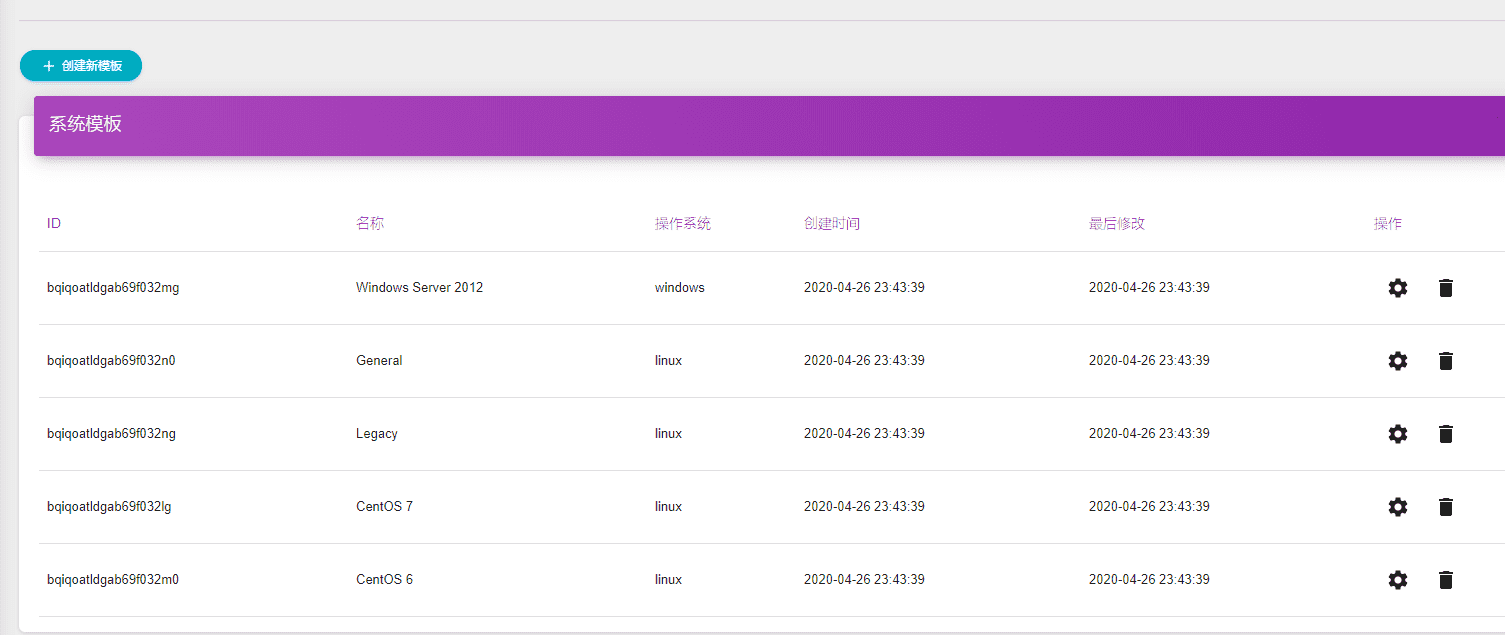
Task: Click creation time of Windows Server 2012 row
Action: point(864,288)
